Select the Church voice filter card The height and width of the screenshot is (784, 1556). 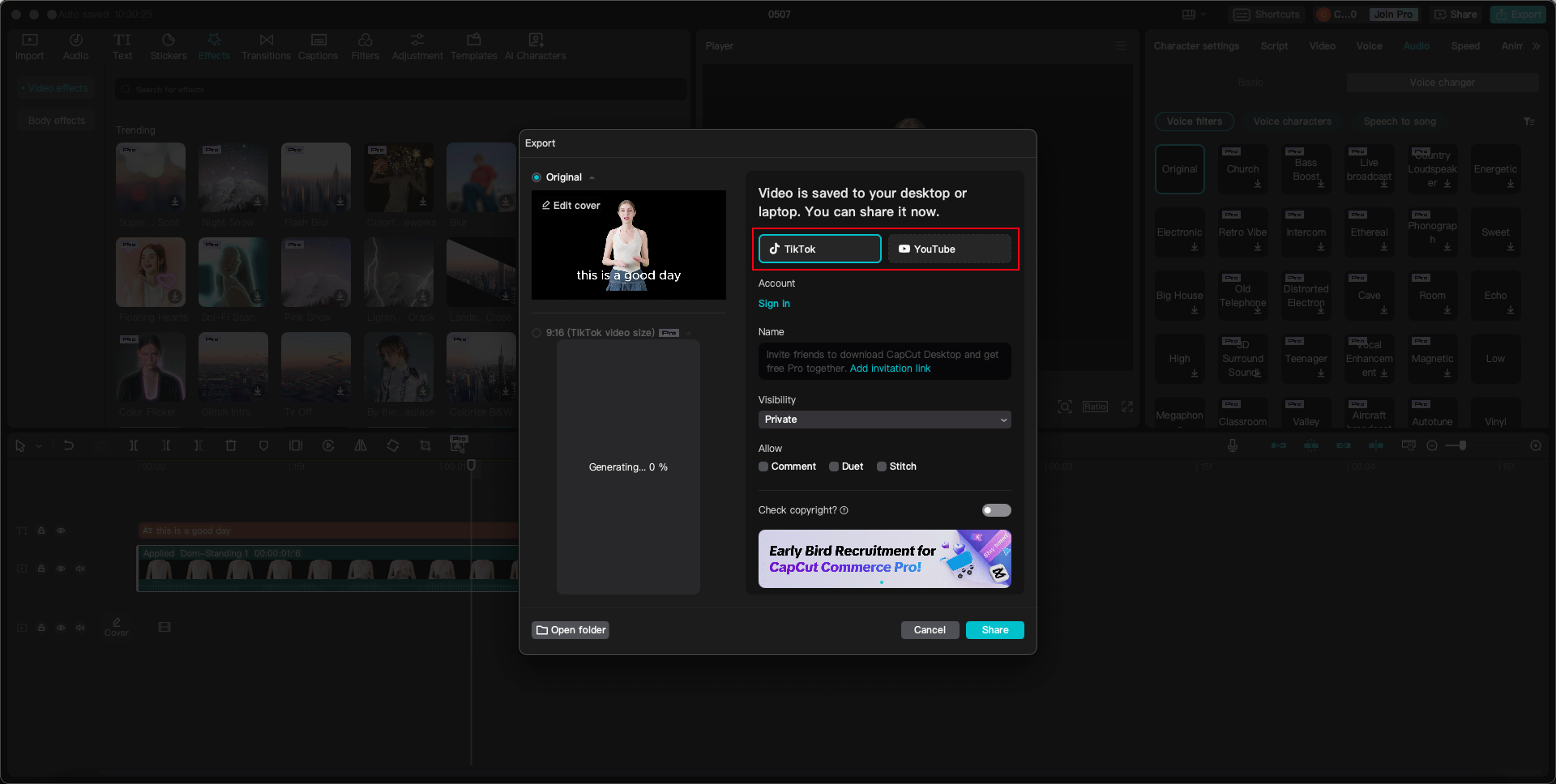(x=1243, y=169)
